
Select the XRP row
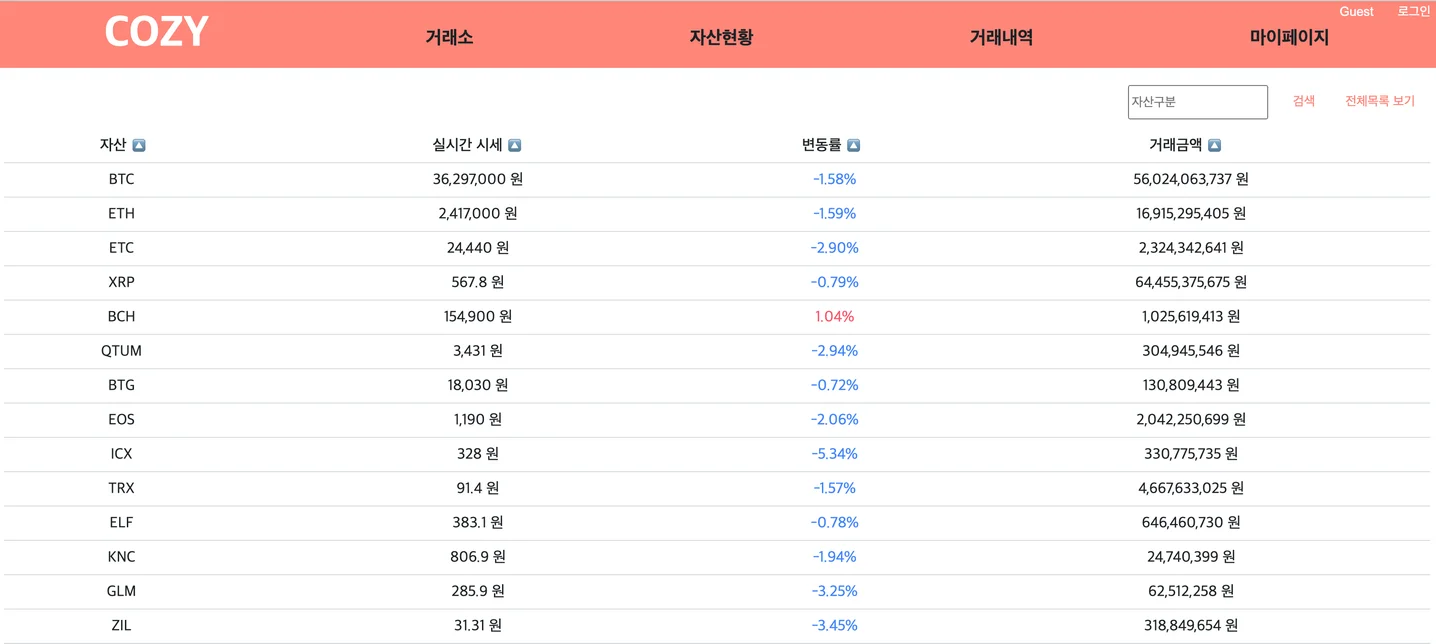tap(122, 282)
